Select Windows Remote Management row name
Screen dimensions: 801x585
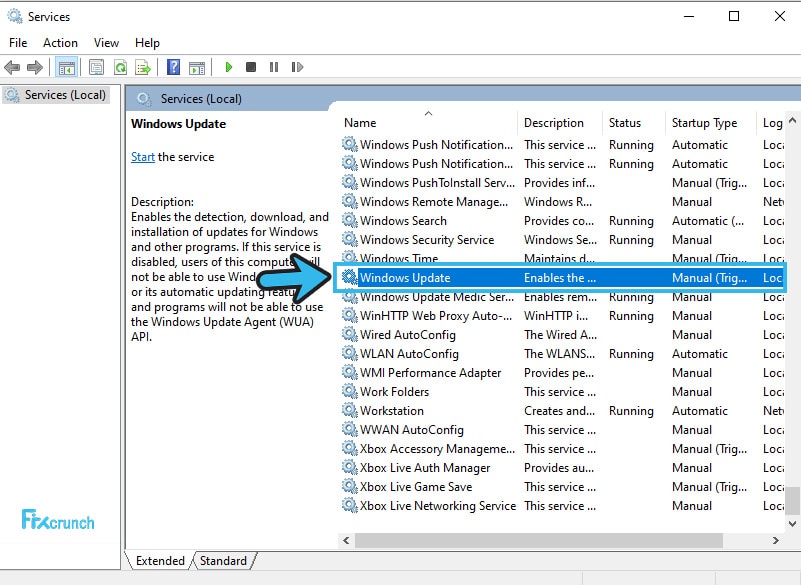pyautogui.click(x=434, y=201)
